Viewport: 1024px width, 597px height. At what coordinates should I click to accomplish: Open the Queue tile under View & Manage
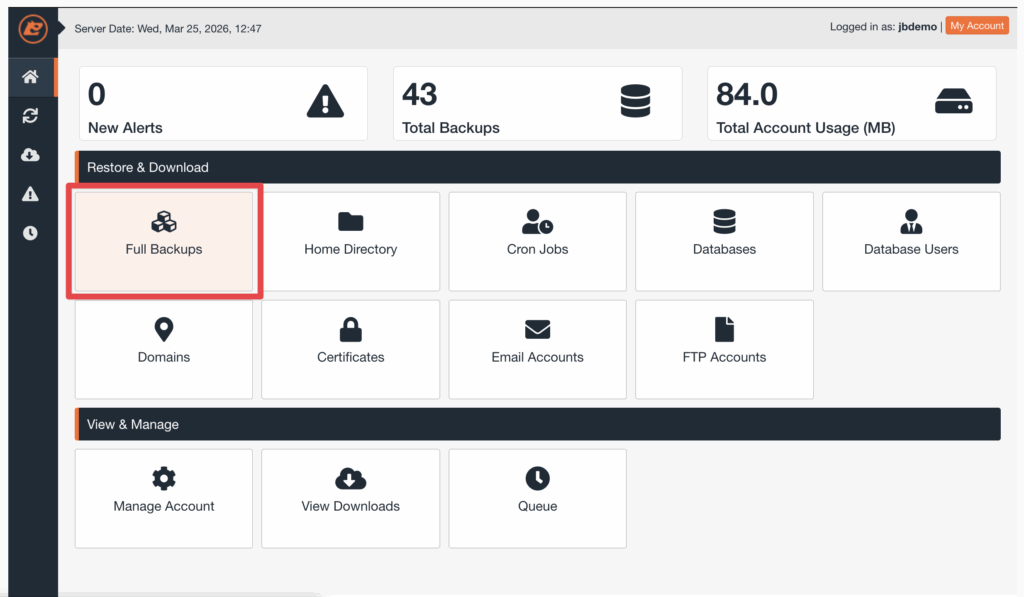point(537,498)
